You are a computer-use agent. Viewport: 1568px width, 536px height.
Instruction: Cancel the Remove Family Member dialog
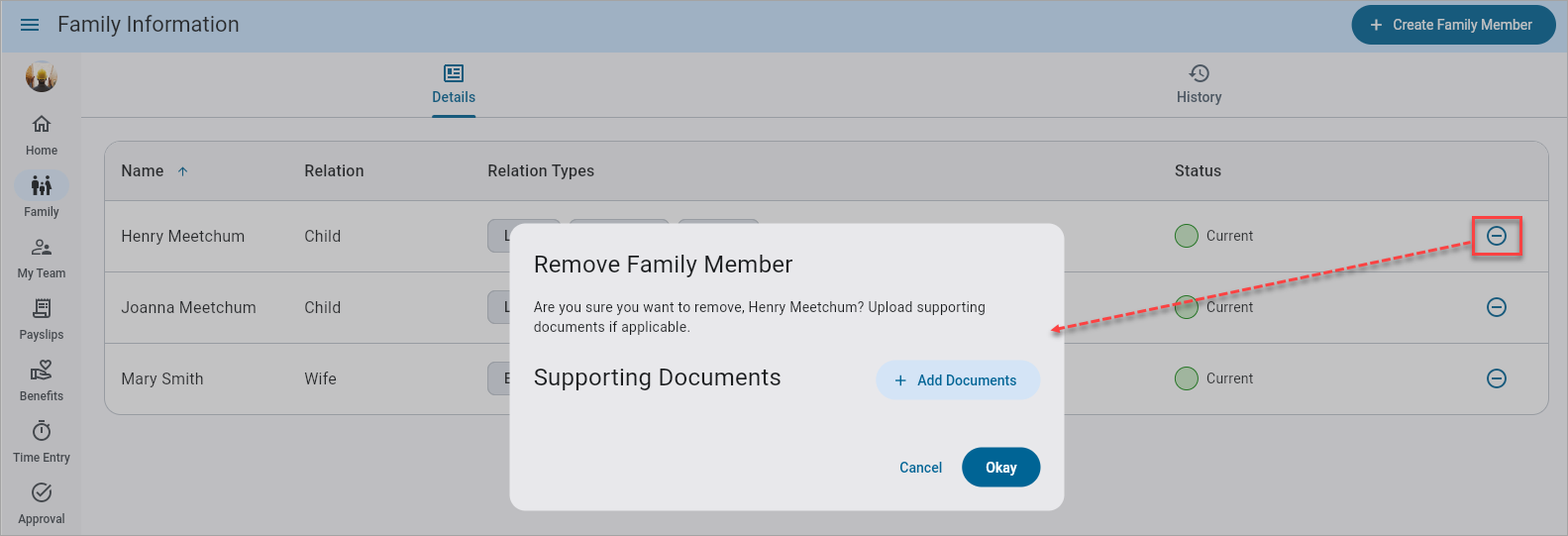point(920,468)
